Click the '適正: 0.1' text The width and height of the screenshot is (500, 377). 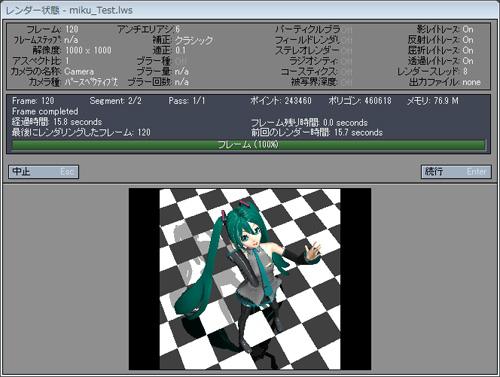pos(169,50)
